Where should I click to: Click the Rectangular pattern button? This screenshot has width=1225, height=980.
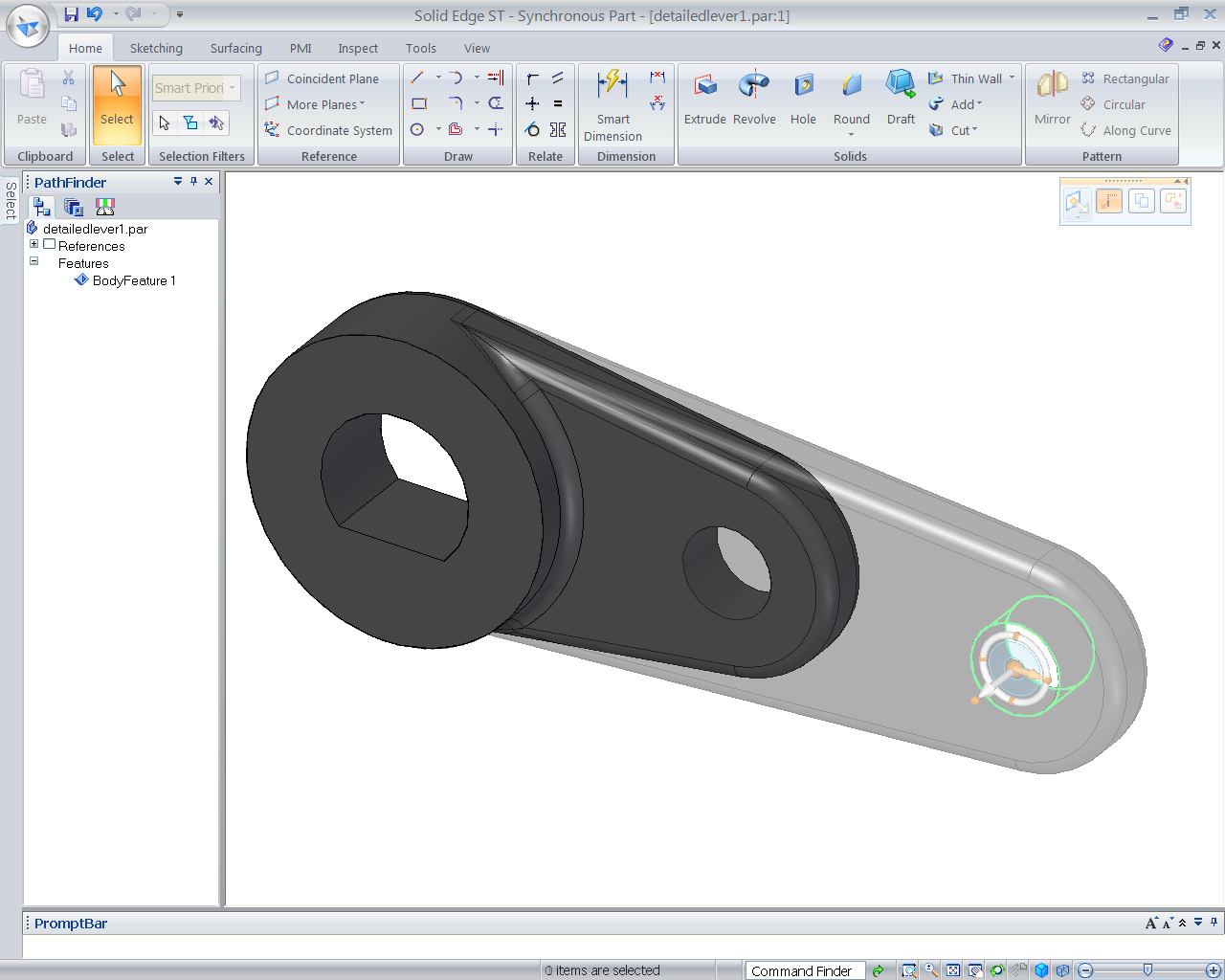coord(1125,78)
